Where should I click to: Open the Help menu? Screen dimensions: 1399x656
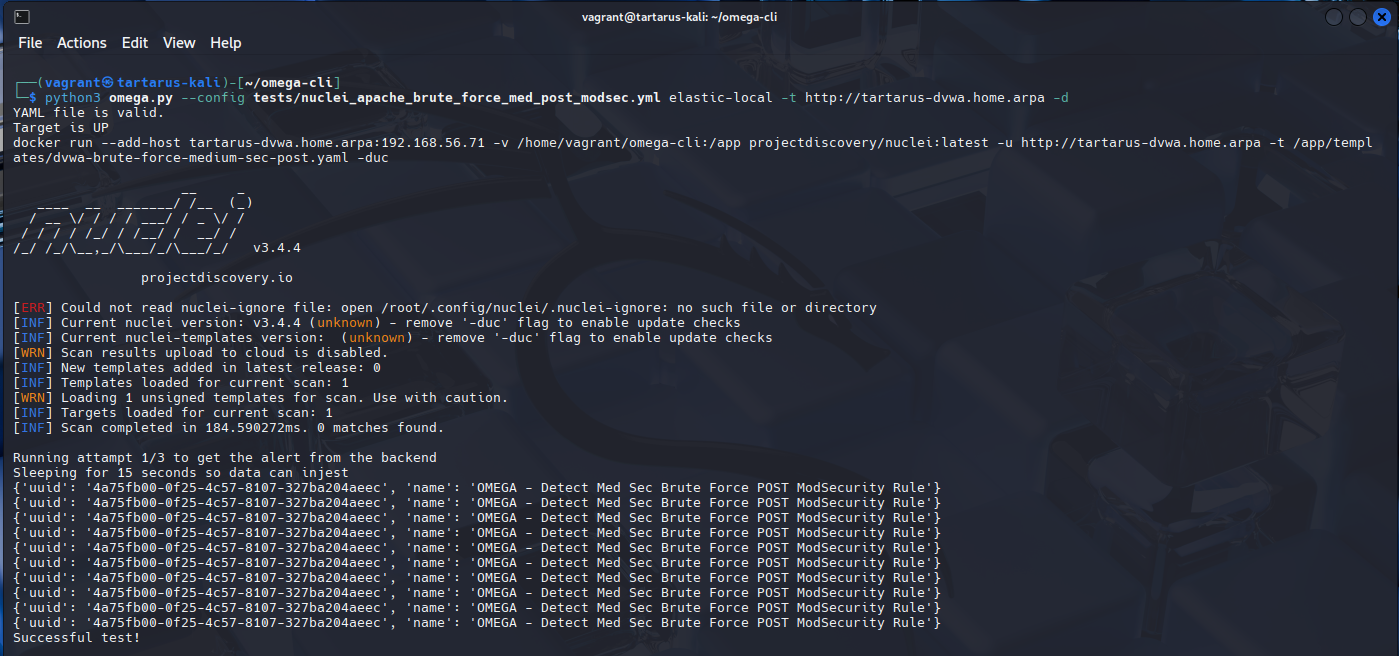pos(226,43)
